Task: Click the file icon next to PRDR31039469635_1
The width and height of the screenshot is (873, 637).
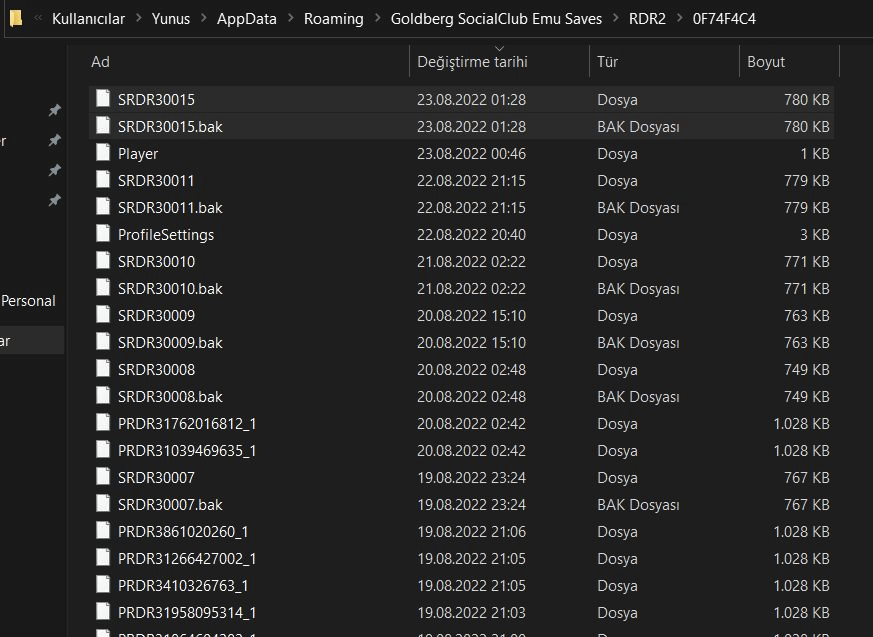Action: pyautogui.click(x=103, y=449)
